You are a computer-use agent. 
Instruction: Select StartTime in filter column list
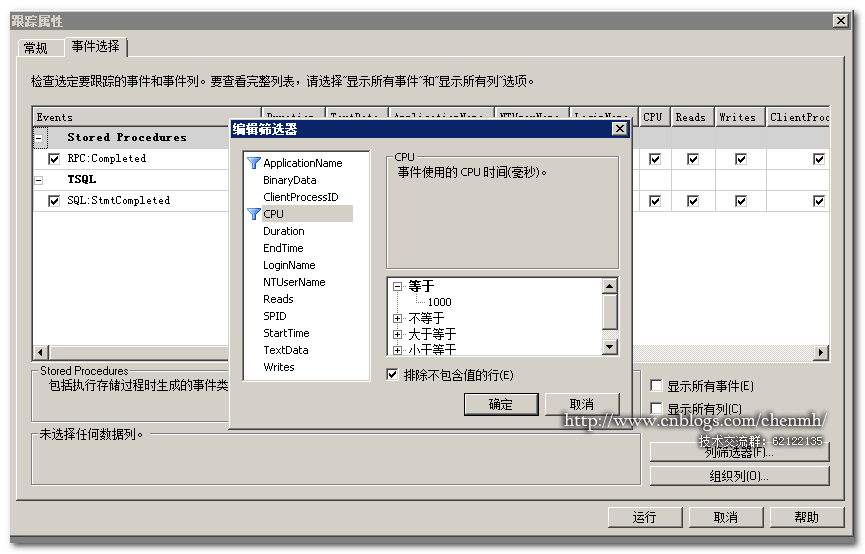286,333
